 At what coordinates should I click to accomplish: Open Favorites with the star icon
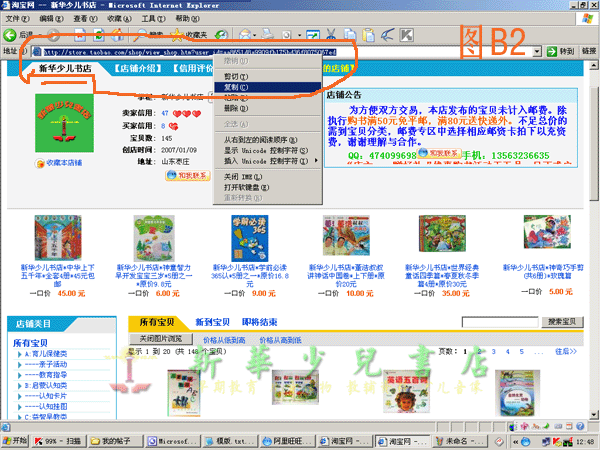coord(177,35)
